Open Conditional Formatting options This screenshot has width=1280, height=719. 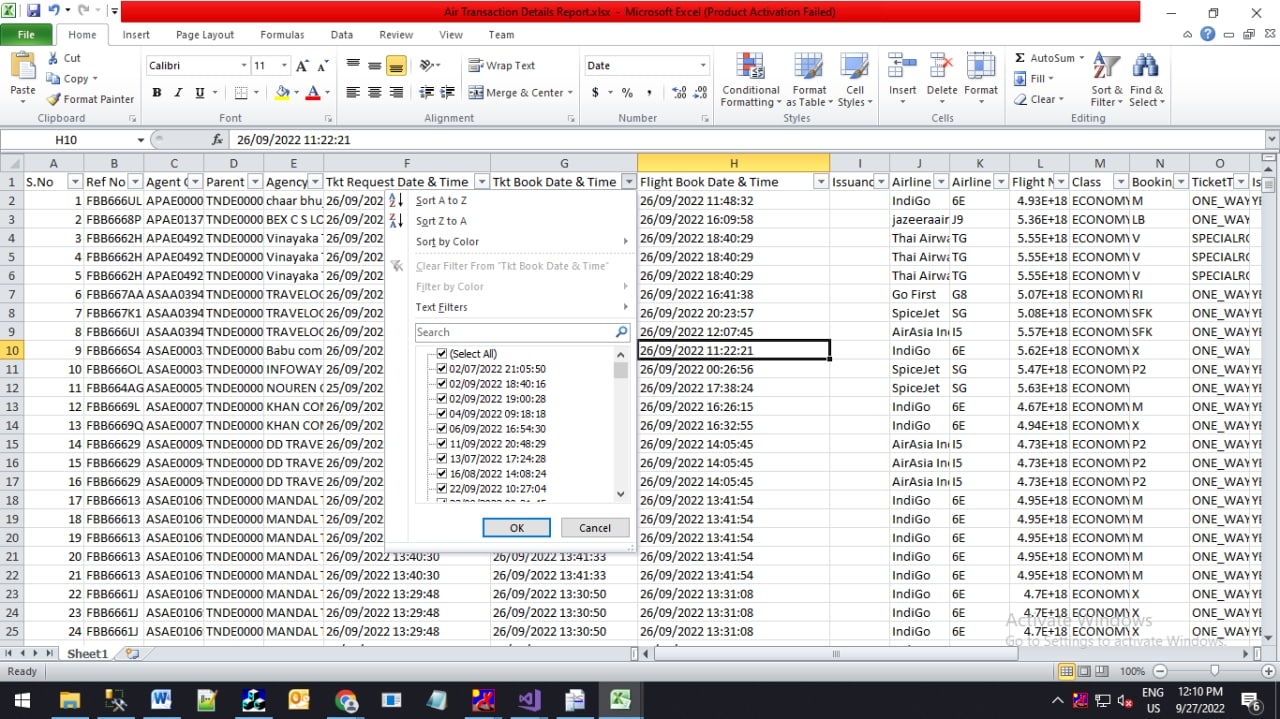point(750,80)
